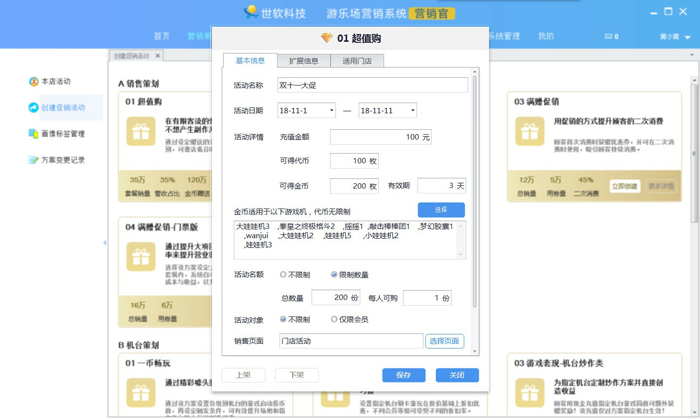Screen dimensions: 700x418
Task: Open the end date 18-11-11 dropdown
Action: [387, 111]
